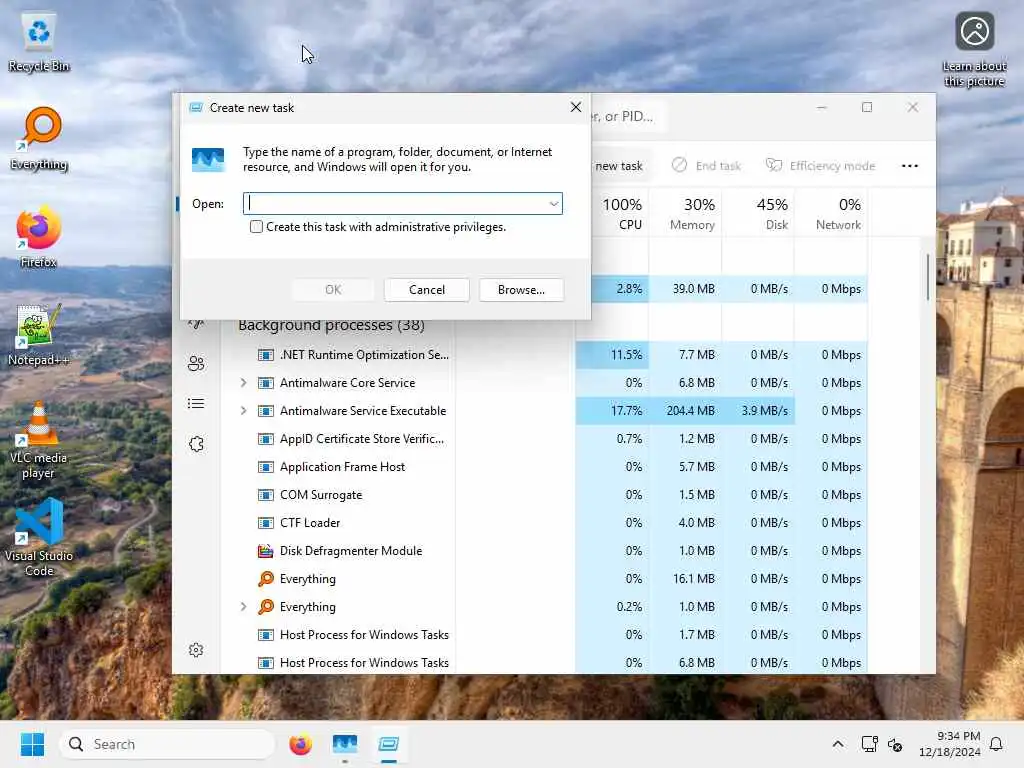Open Task Manager Services sidebar page
Image resolution: width=1024 pixels, height=768 pixels.
click(196, 444)
